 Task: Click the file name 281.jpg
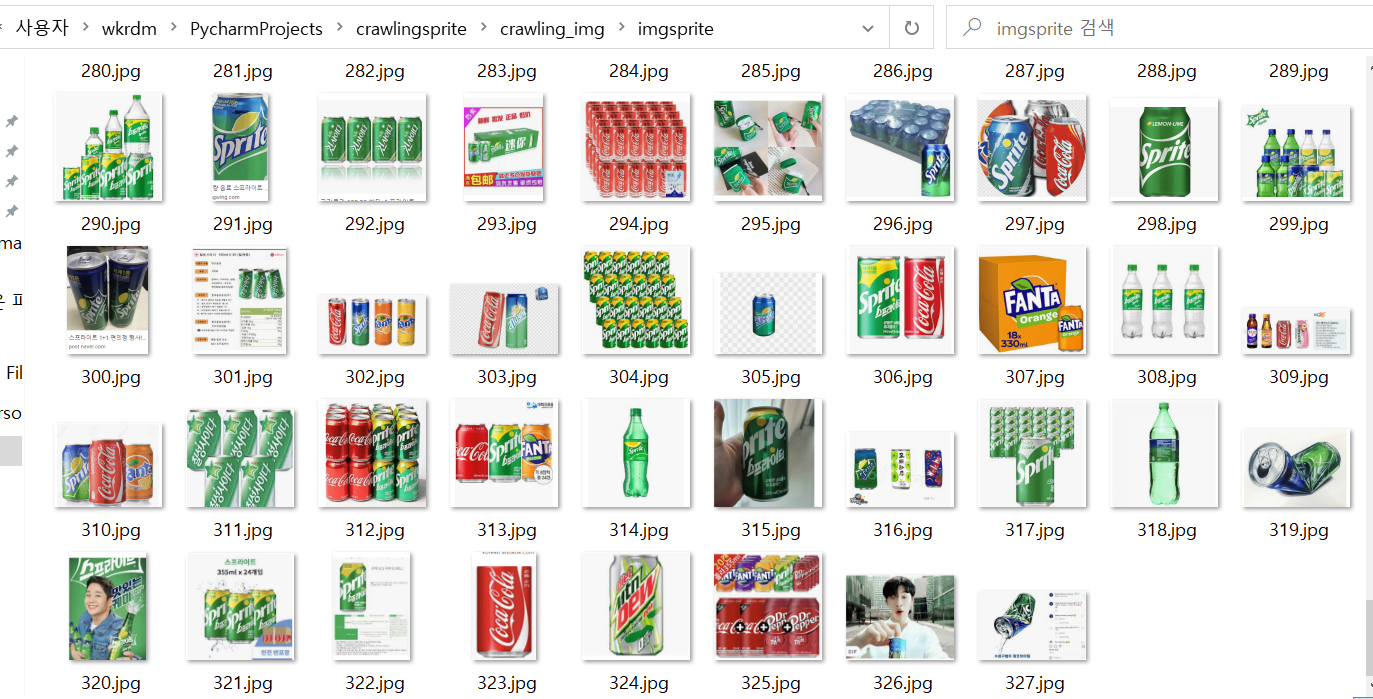[243, 72]
